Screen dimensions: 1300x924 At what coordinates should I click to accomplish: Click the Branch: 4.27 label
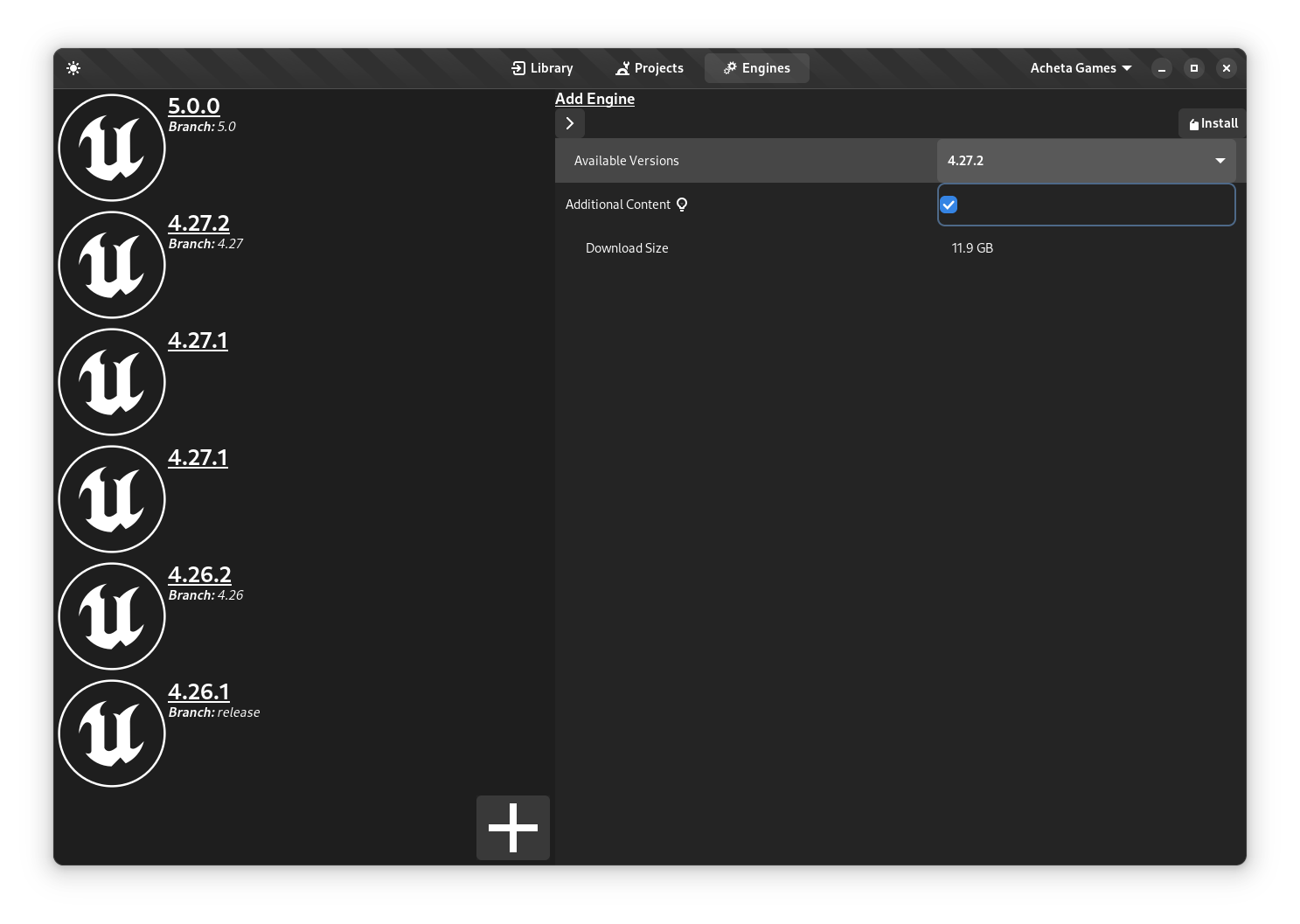click(x=205, y=244)
